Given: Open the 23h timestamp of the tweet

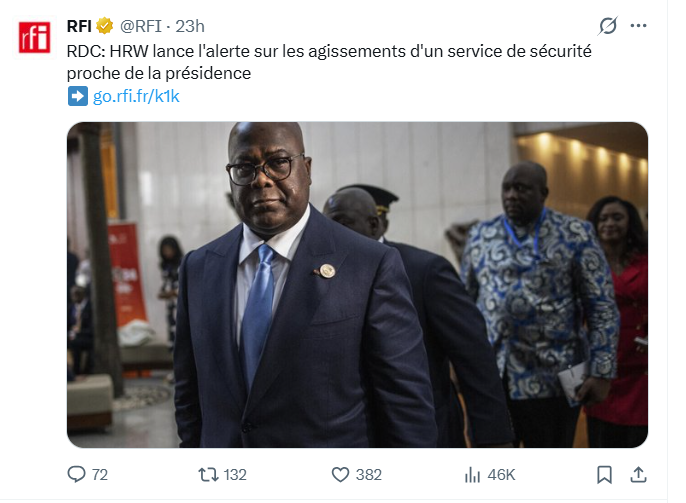Looking at the screenshot, I should click(190, 26).
